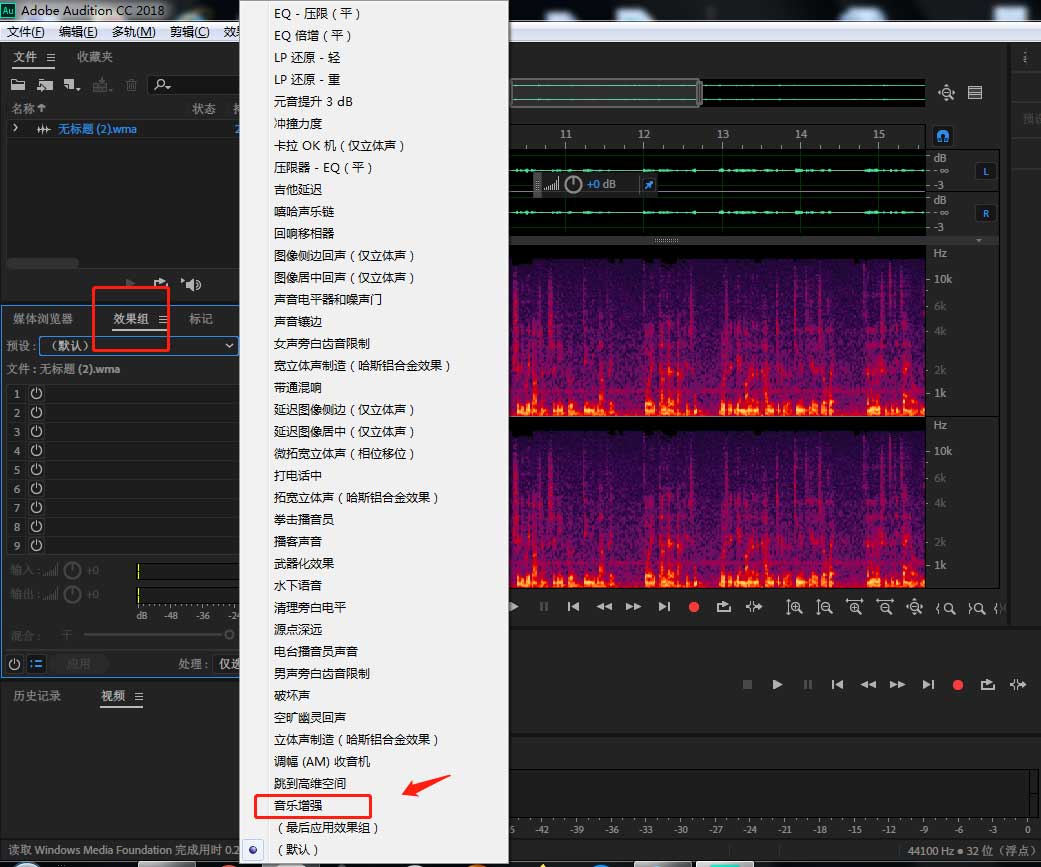Switch to the 收藏夹 tab
Viewport: 1041px width, 867px height.
[95, 57]
